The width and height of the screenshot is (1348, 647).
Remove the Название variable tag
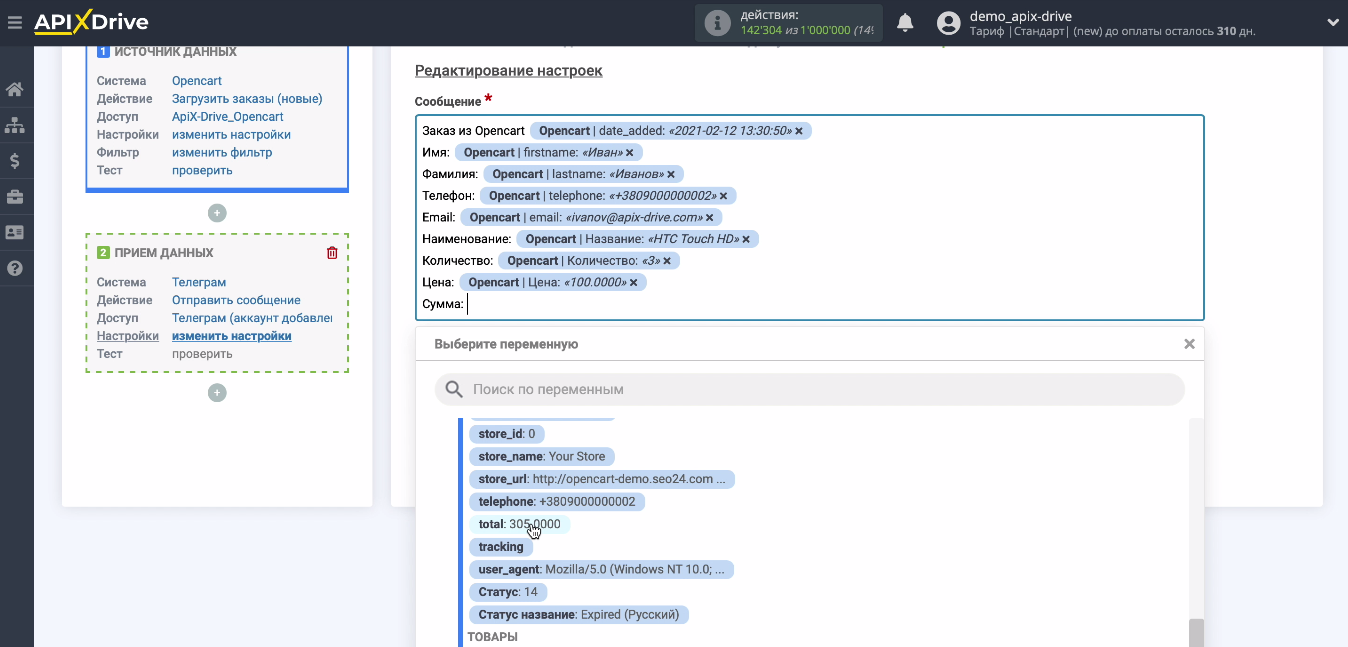(x=746, y=240)
